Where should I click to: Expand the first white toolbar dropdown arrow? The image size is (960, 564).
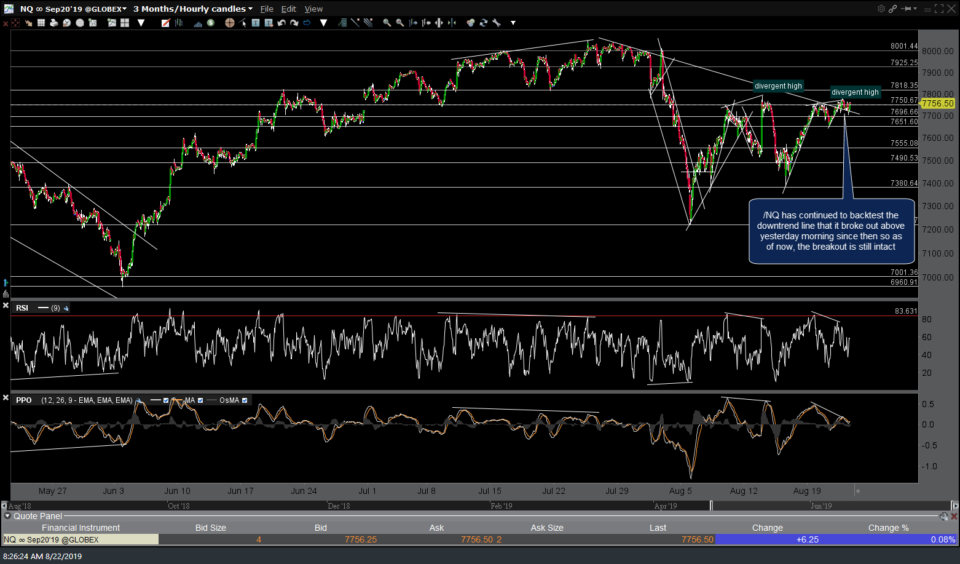tap(141, 23)
